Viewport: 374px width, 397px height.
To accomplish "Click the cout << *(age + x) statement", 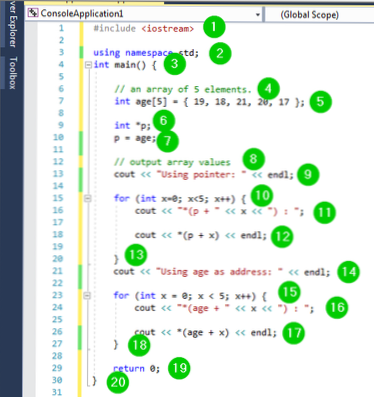I will [x=205, y=333].
